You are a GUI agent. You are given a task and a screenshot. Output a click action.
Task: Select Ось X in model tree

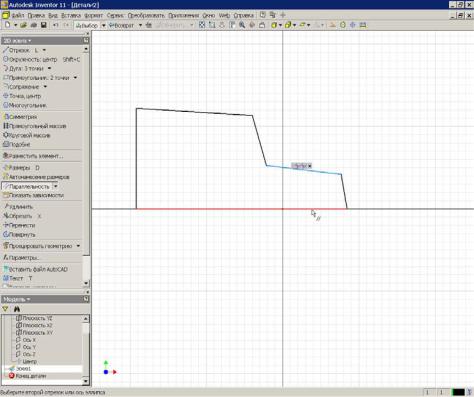coord(26,340)
